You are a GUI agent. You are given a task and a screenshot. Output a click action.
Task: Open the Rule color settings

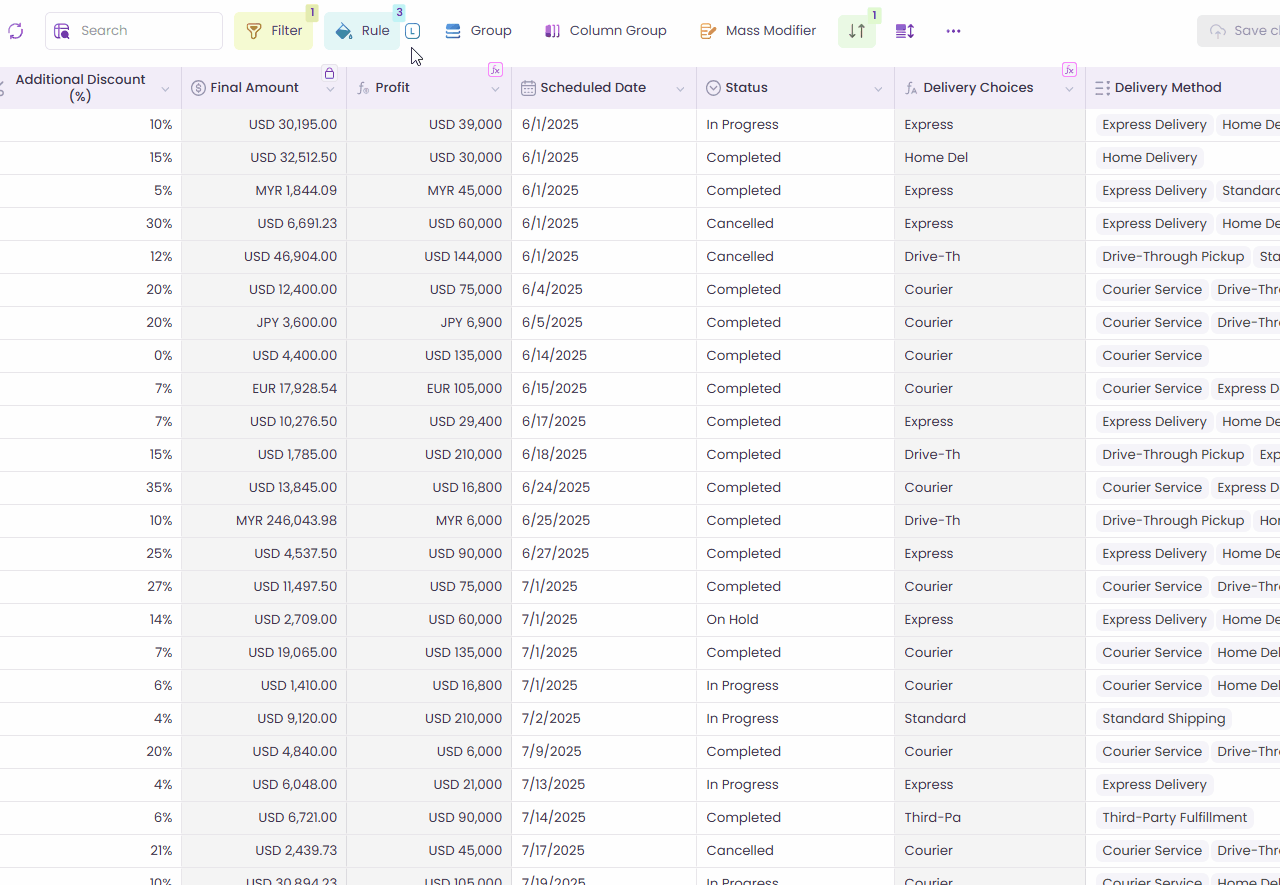tap(362, 31)
